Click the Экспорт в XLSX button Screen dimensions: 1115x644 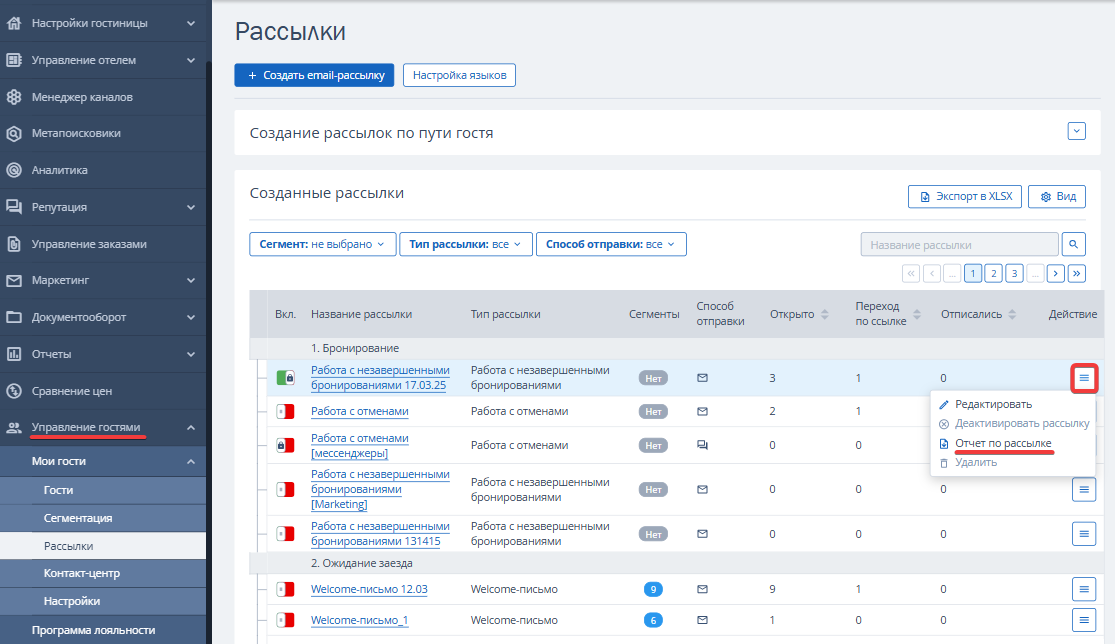tap(965, 196)
